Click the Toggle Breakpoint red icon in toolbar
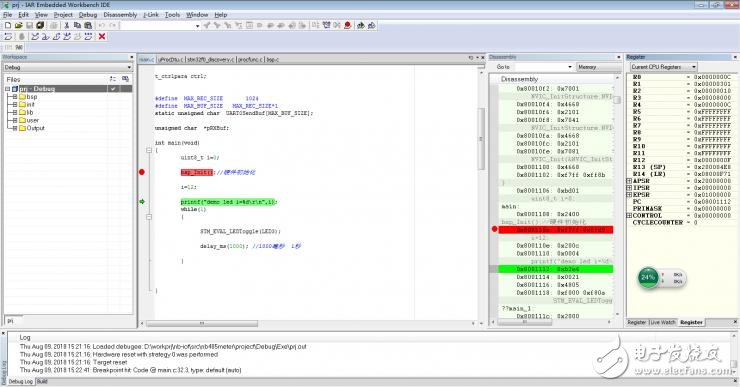 348,25
